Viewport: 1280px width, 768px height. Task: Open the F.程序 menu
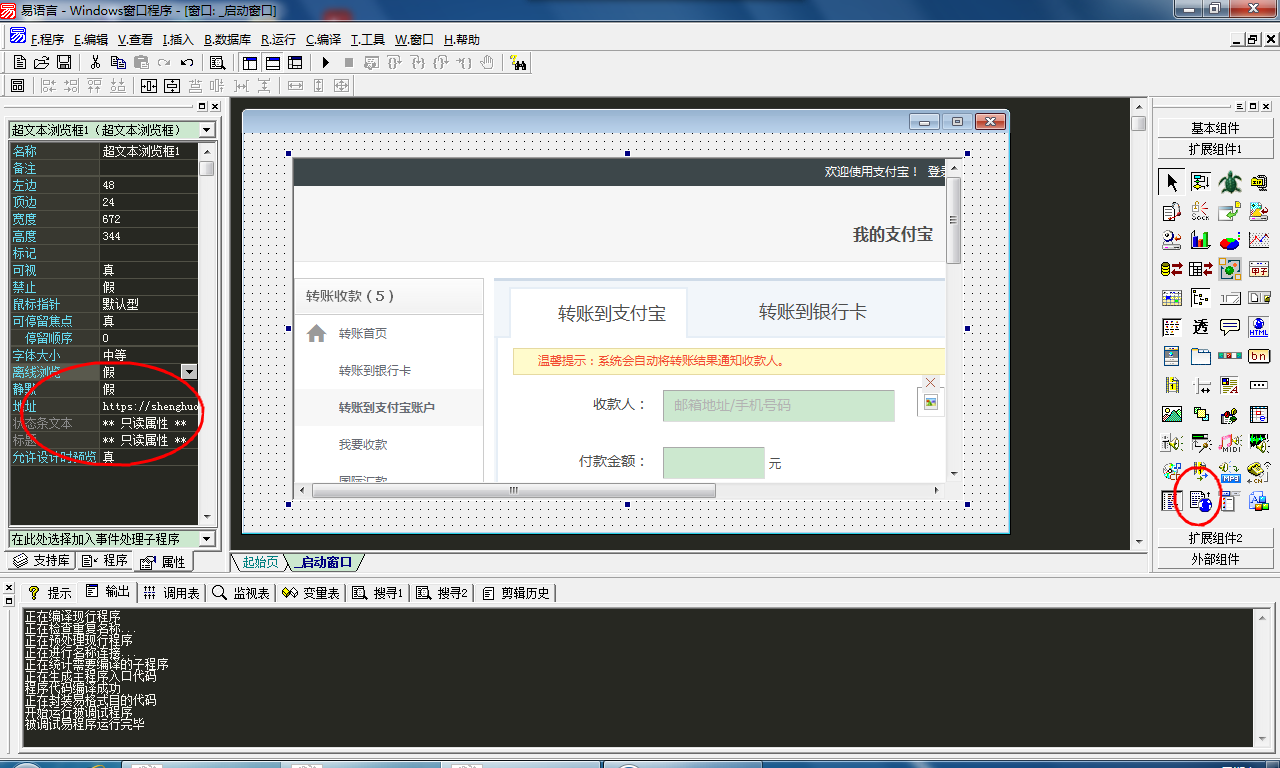[x=47, y=40]
